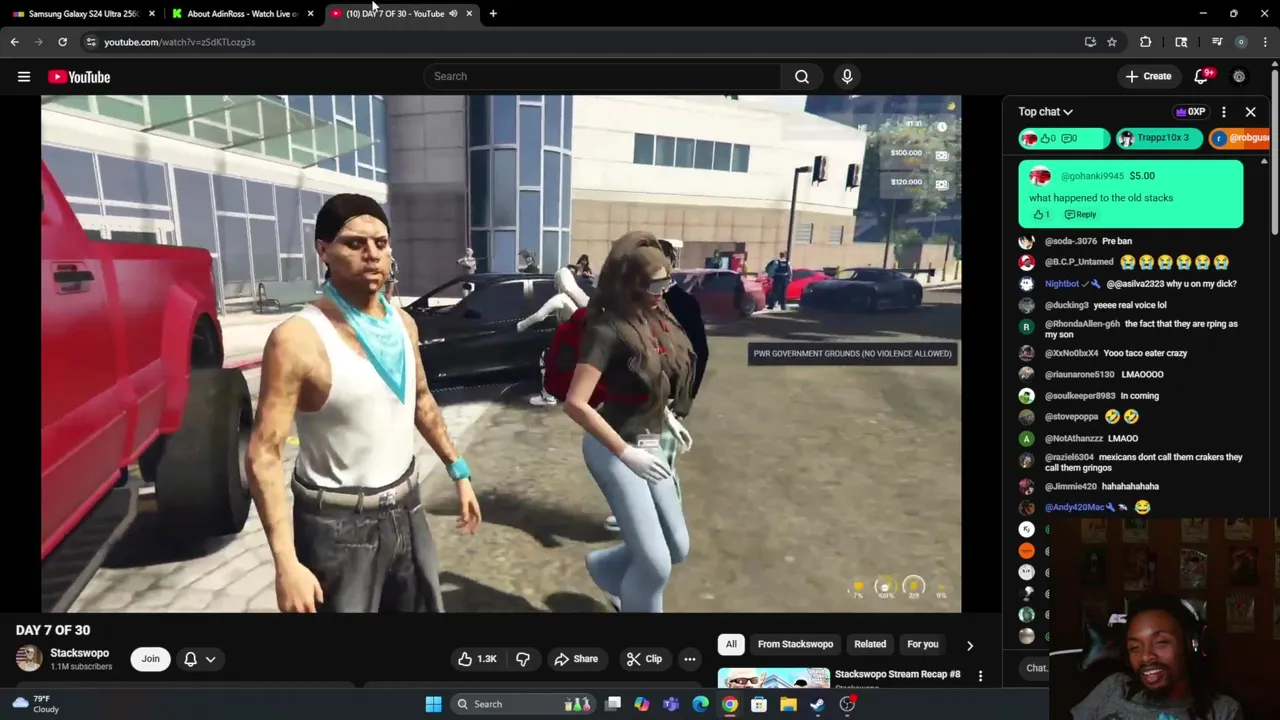Launch Microsoft Edge from taskbar
The image size is (1280, 720).
(700, 704)
